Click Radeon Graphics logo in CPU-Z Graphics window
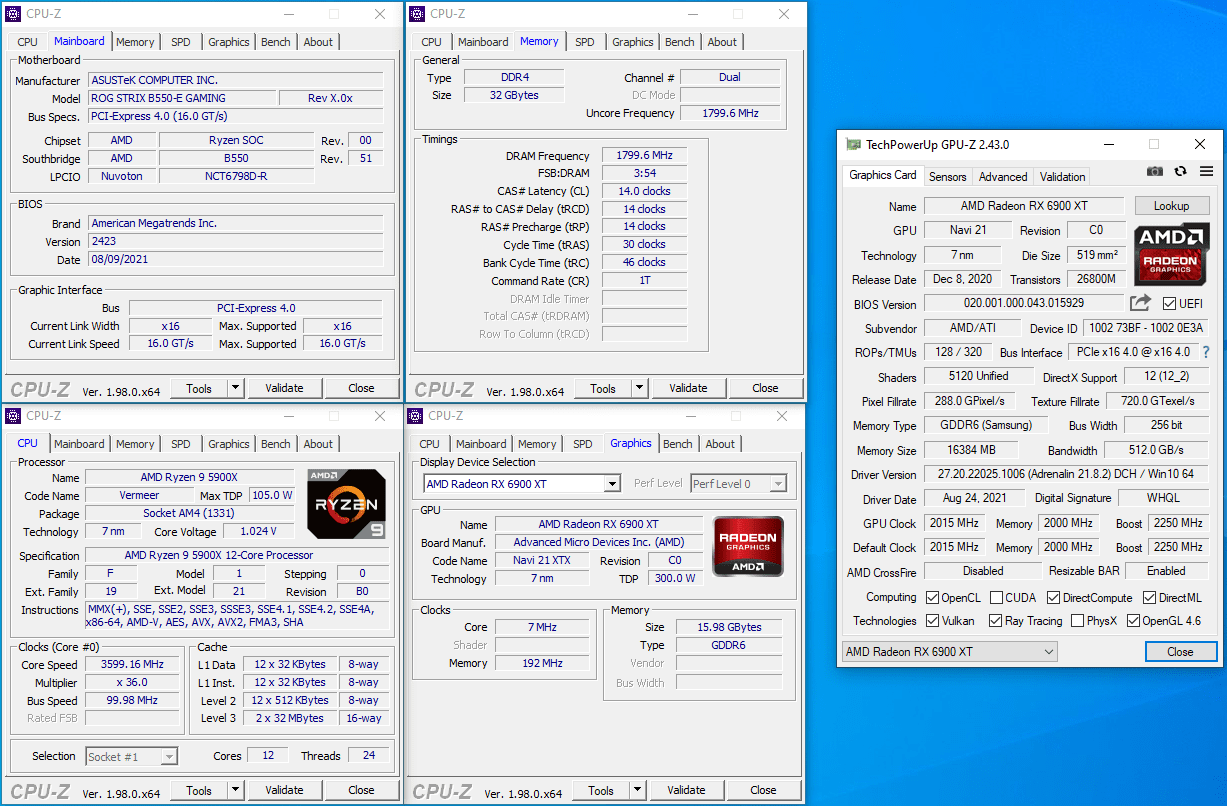This screenshot has width=1227, height=806. tap(748, 549)
